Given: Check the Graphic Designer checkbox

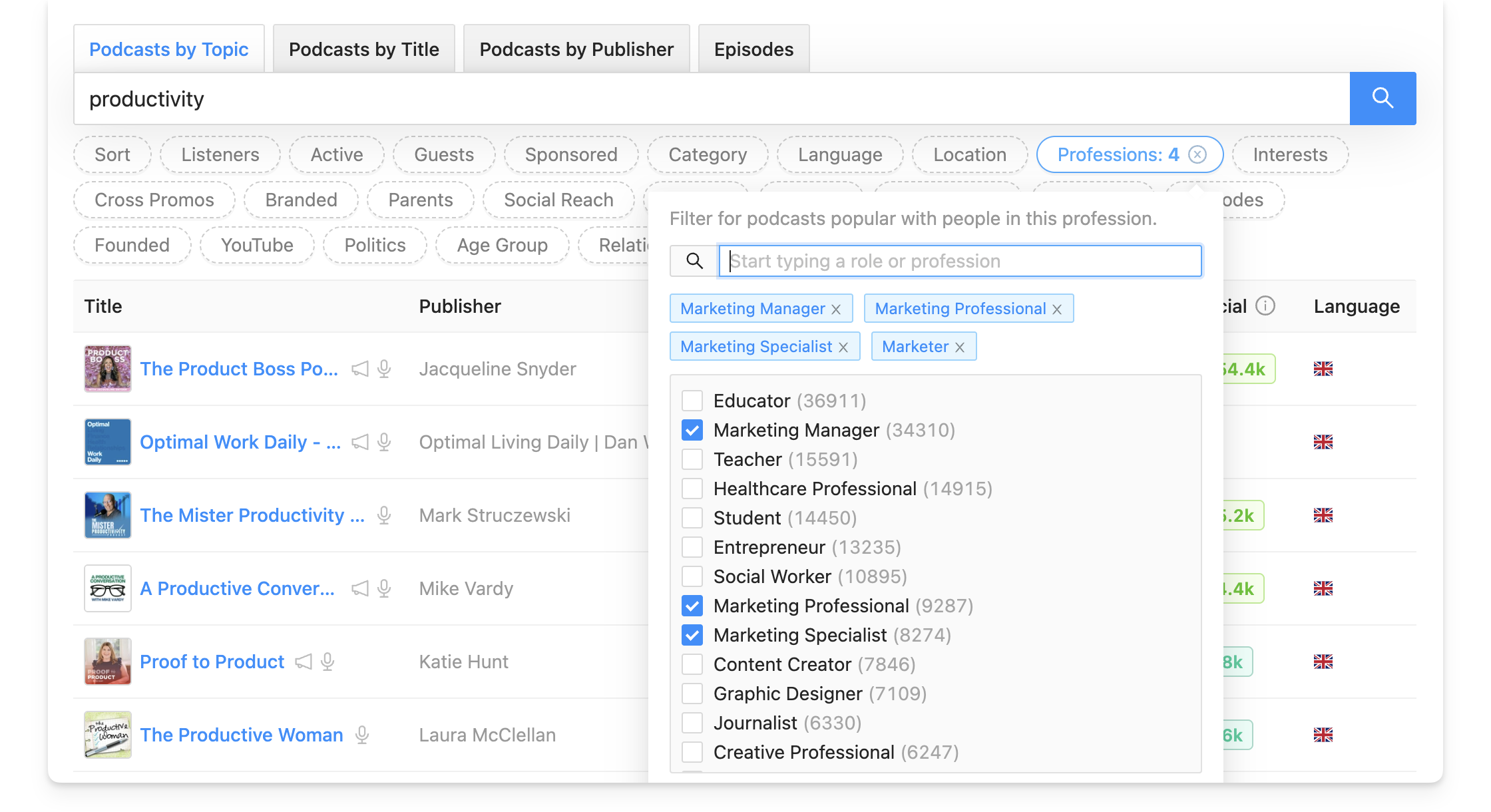Looking at the screenshot, I should click(x=692, y=694).
